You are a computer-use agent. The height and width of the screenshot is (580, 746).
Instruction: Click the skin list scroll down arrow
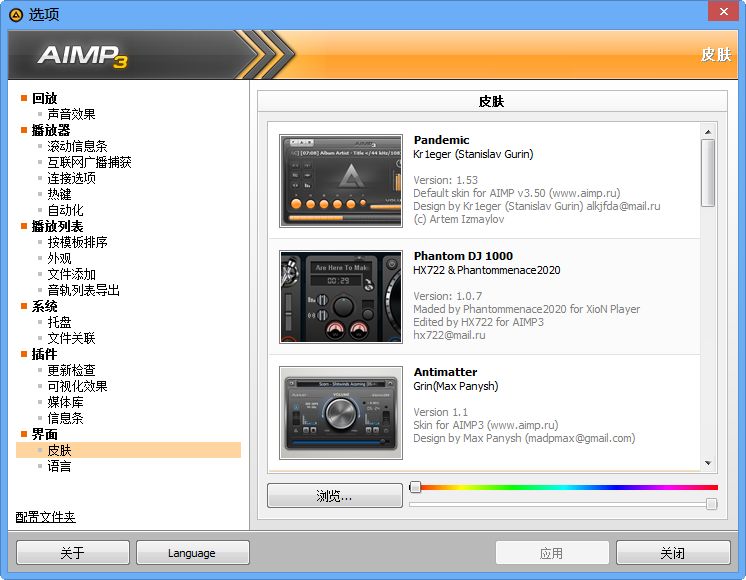pyautogui.click(x=708, y=463)
